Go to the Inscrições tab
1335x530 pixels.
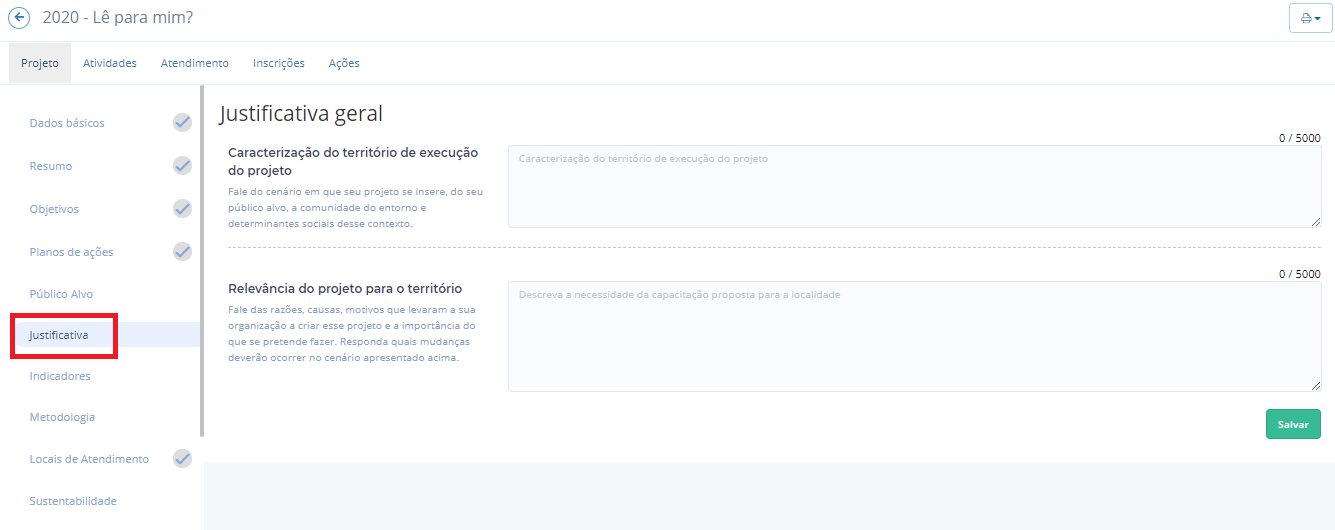279,63
